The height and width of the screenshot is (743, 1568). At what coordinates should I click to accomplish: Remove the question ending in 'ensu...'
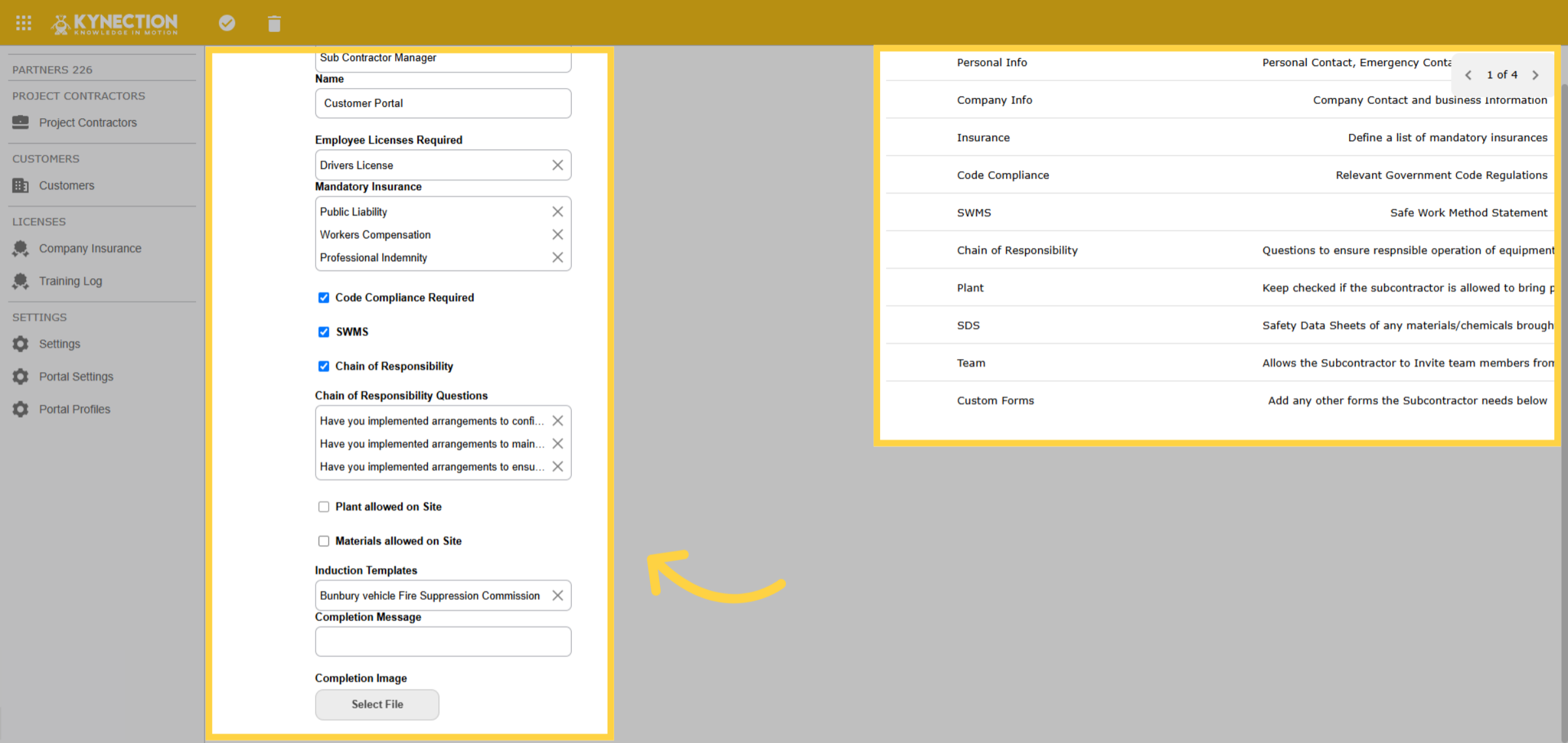(x=557, y=466)
